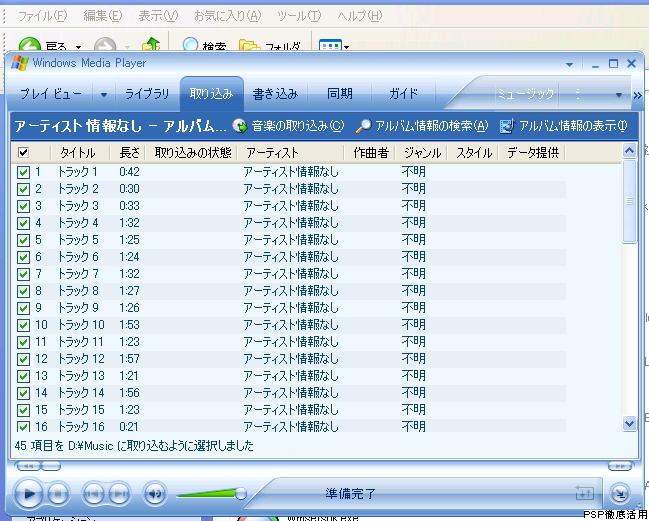Click the Previous track button
The width and height of the screenshot is (649, 521).
[x=93, y=493]
